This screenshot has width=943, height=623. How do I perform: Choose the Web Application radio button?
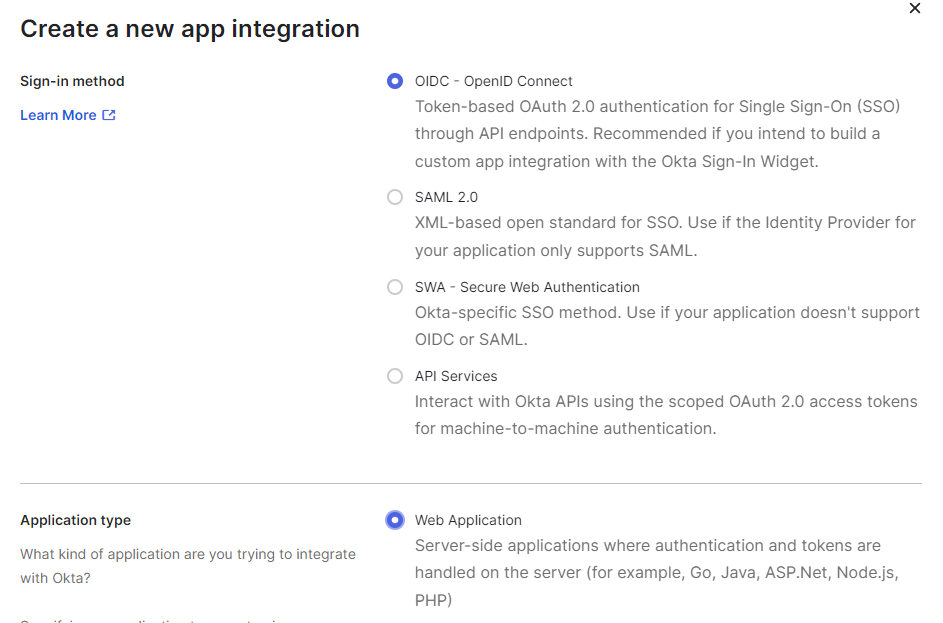click(395, 520)
